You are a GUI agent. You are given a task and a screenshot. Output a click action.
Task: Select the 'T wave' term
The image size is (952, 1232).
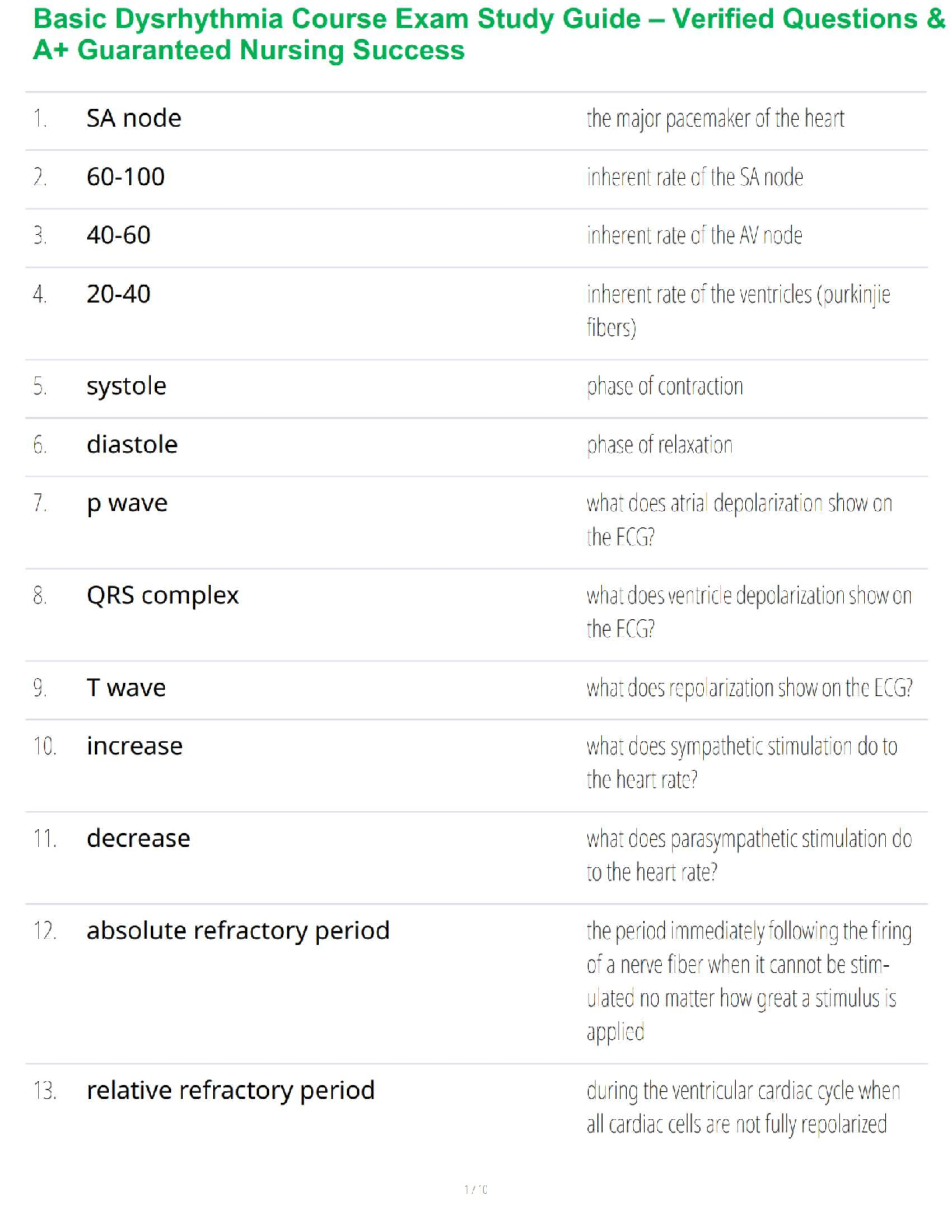[126, 688]
